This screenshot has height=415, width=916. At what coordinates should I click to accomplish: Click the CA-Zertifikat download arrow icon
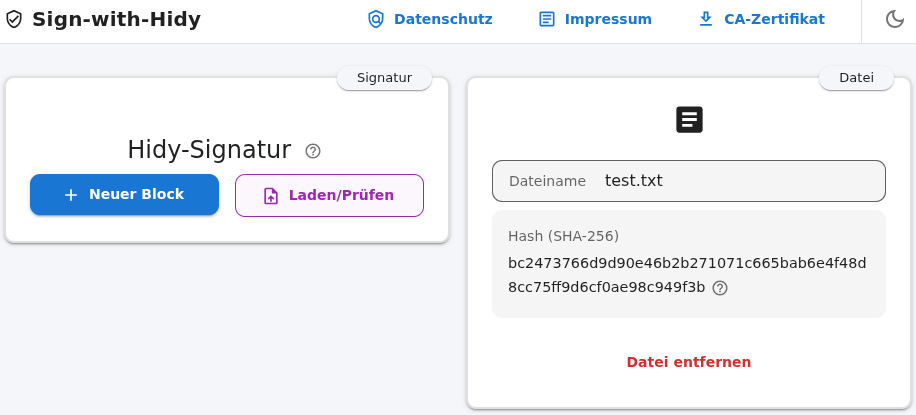tap(706, 19)
